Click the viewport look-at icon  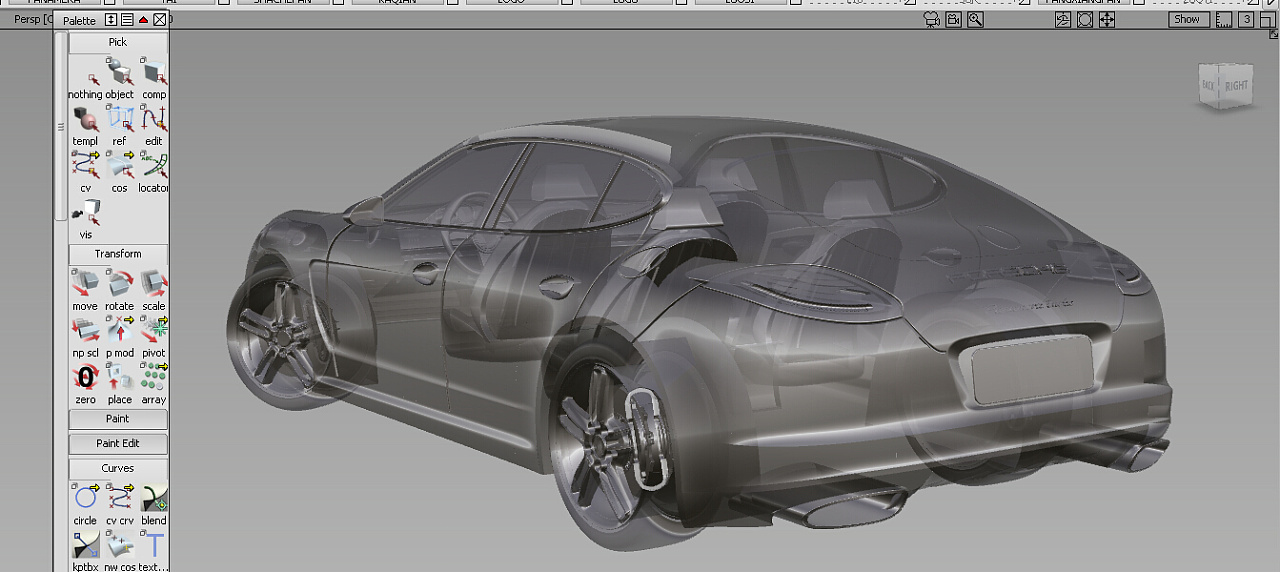pos(1085,19)
